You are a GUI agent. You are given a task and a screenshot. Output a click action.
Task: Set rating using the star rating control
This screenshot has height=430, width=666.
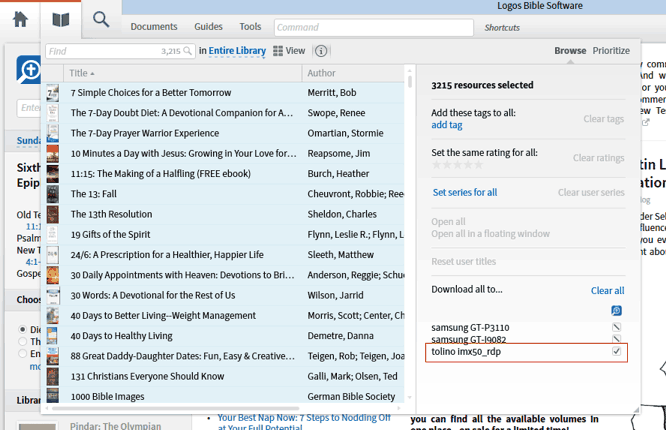coord(457,164)
